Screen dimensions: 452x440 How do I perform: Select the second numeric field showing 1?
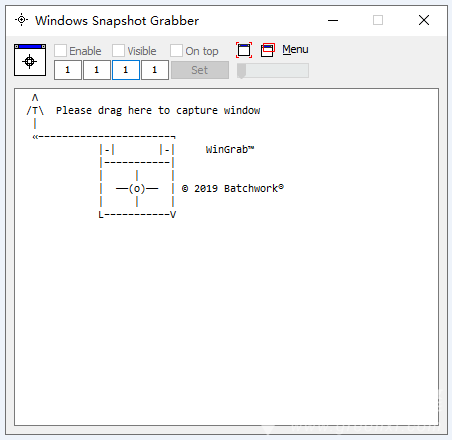[97, 70]
